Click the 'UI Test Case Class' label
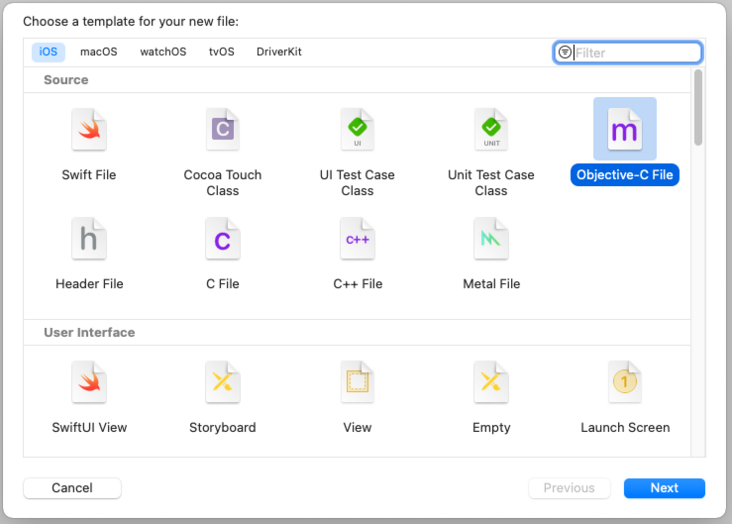 pos(357,183)
